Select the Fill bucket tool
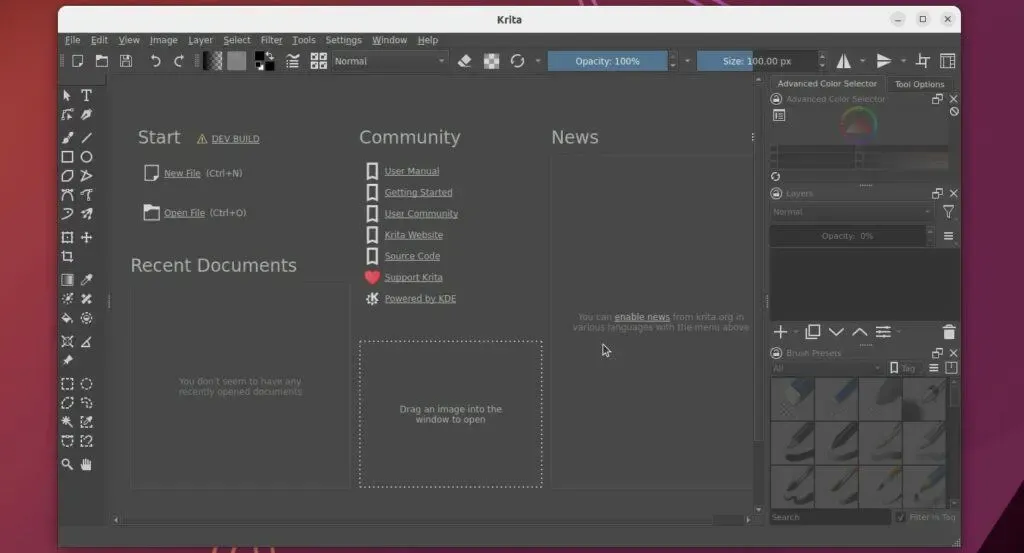 coord(67,319)
